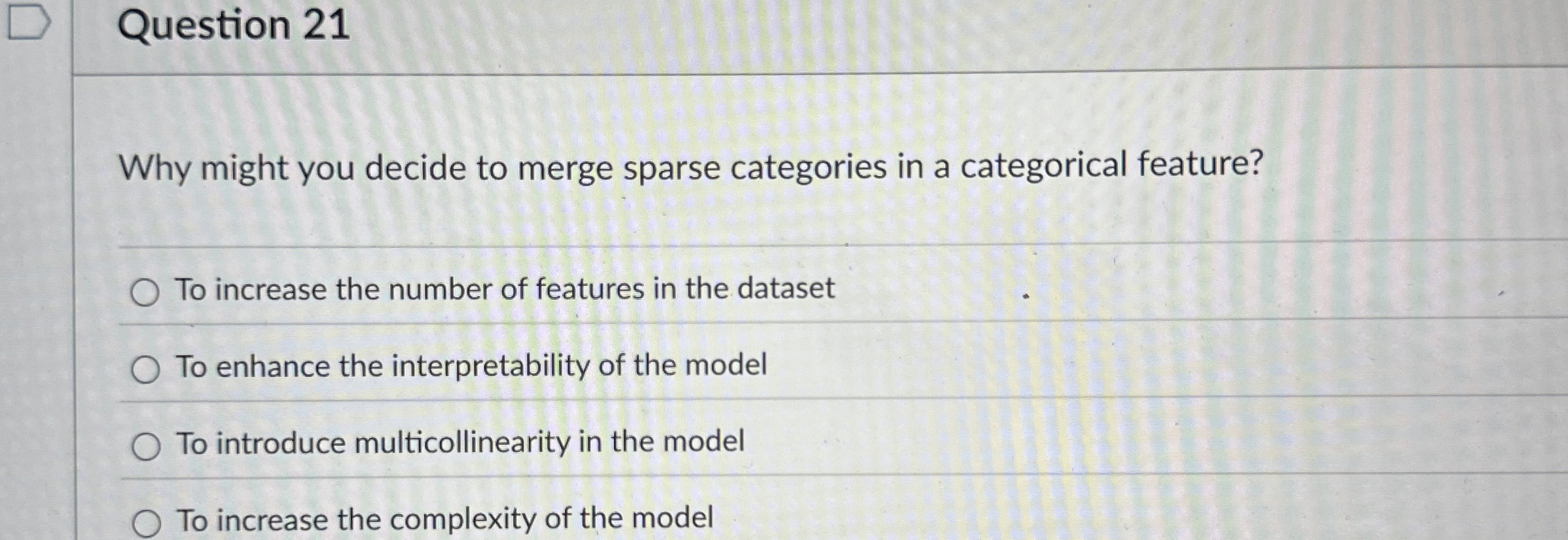Click the small arrow marker near the first option
Viewport: 1568px width, 540px height.
click(x=1025, y=296)
